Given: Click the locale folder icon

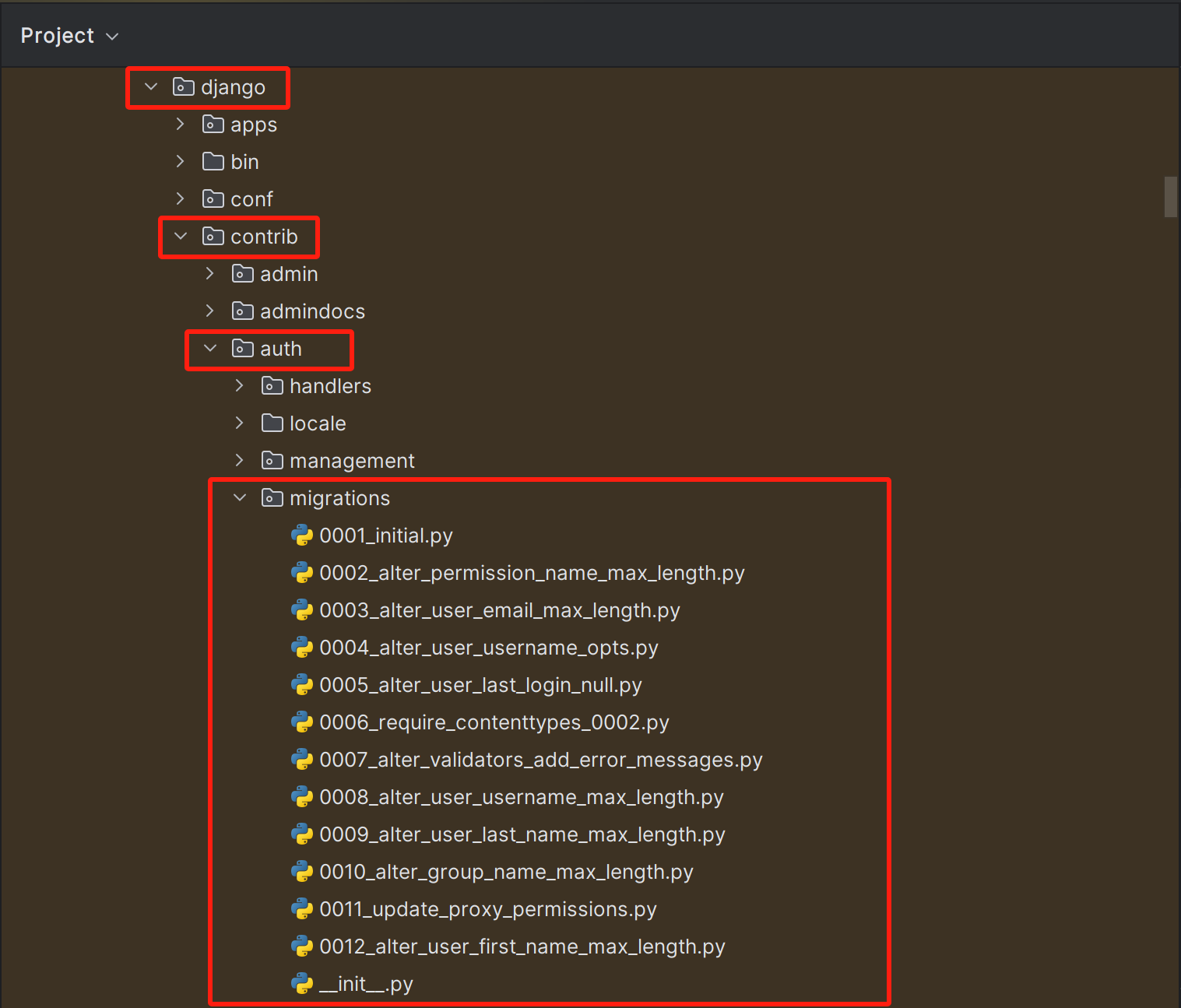Looking at the screenshot, I should (272, 423).
